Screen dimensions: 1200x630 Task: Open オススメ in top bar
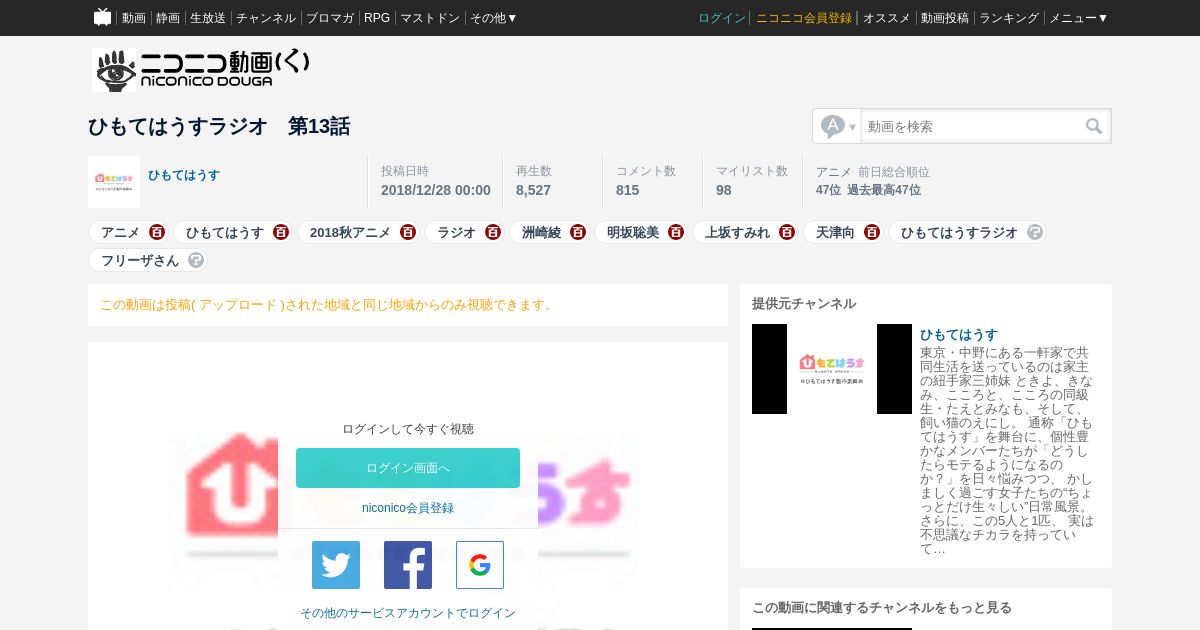click(x=887, y=18)
